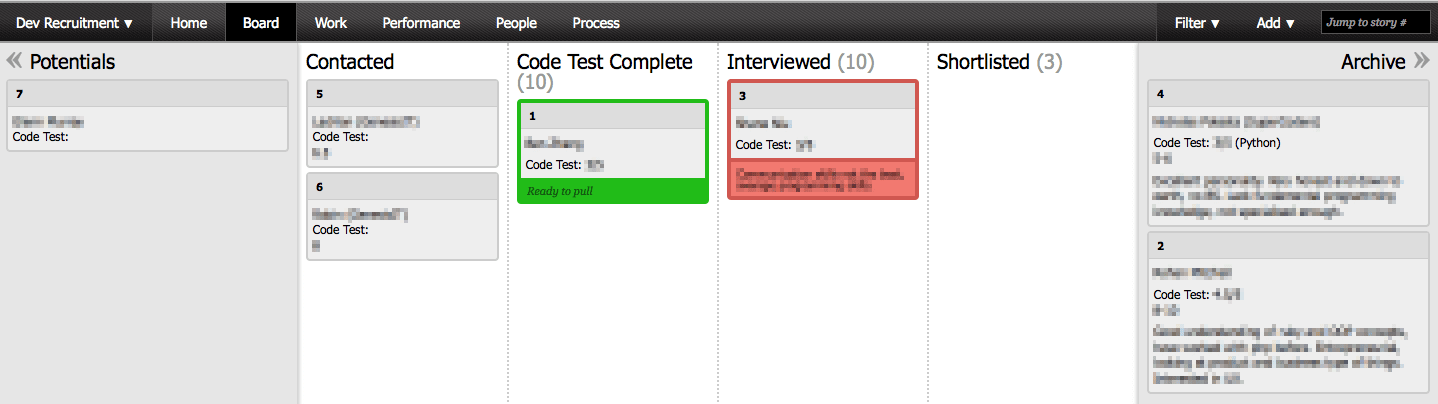Select card 4 in the Archive column
The width and height of the screenshot is (1438, 404).
click(x=1288, y=152)
